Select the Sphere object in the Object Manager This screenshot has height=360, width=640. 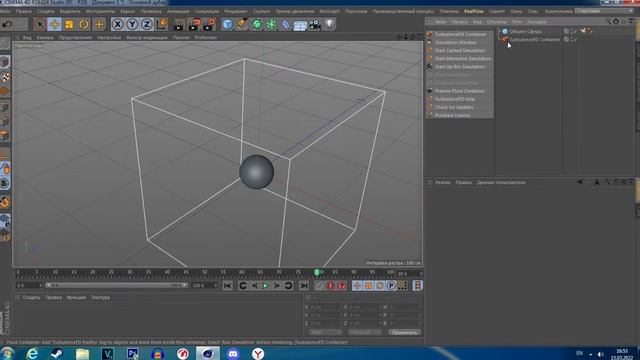(x=525, y=31)
